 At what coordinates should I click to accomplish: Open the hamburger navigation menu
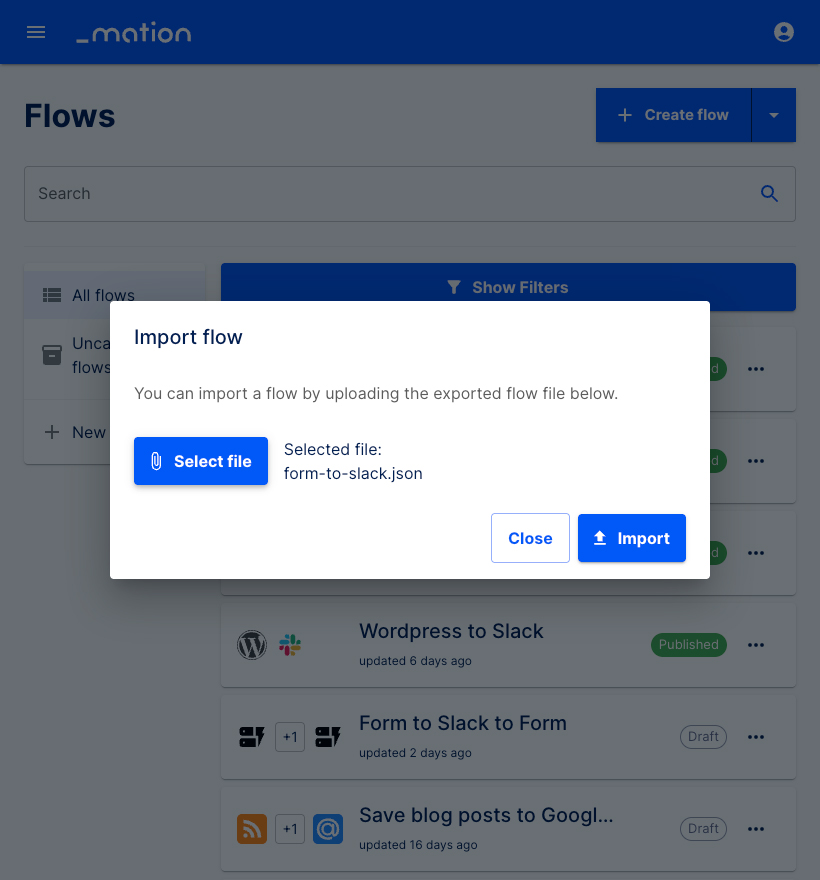[x=36, y=31]
